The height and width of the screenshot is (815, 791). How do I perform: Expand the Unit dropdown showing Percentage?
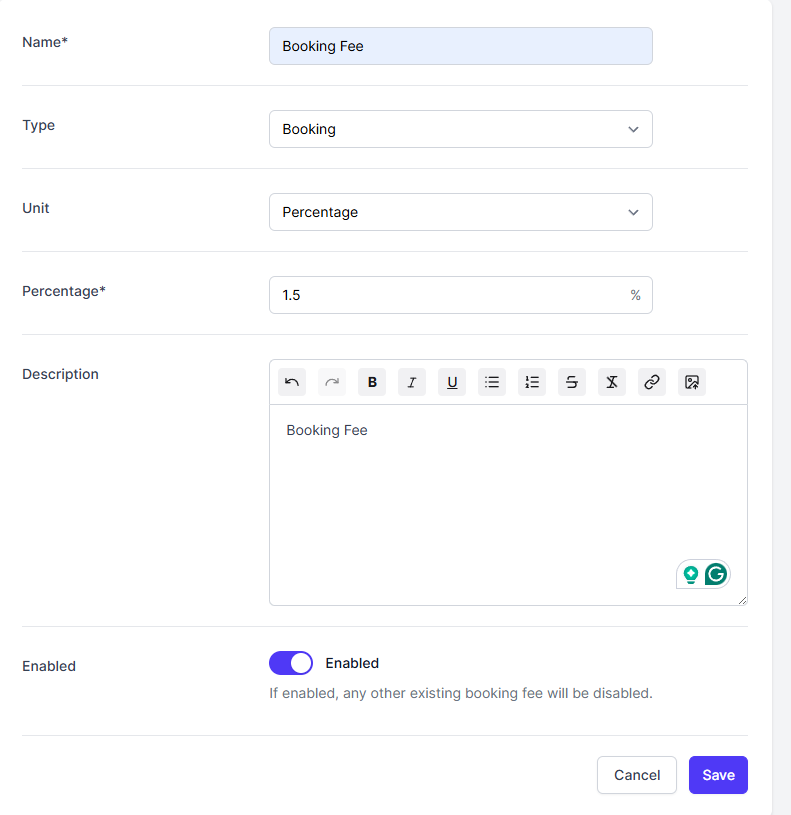click(460, 212)
